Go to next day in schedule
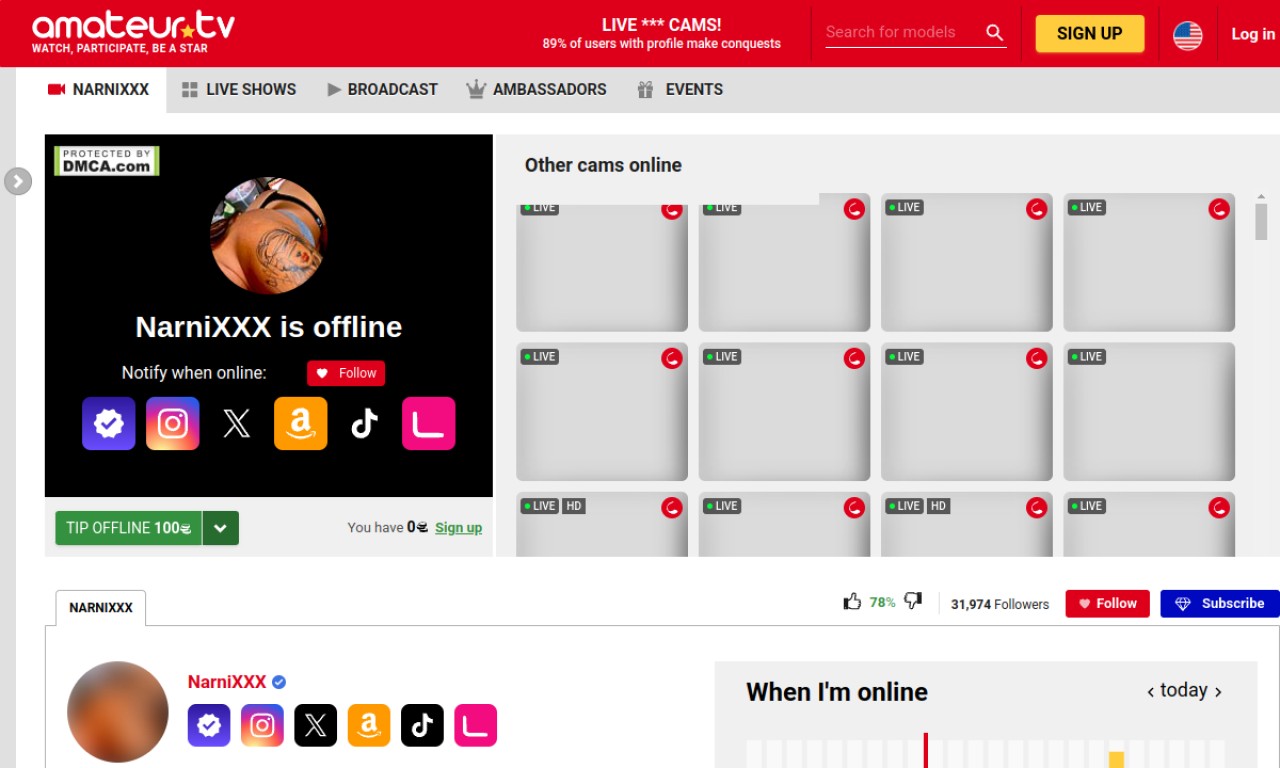The image size is (1280, 768). tap(1217, 691)
